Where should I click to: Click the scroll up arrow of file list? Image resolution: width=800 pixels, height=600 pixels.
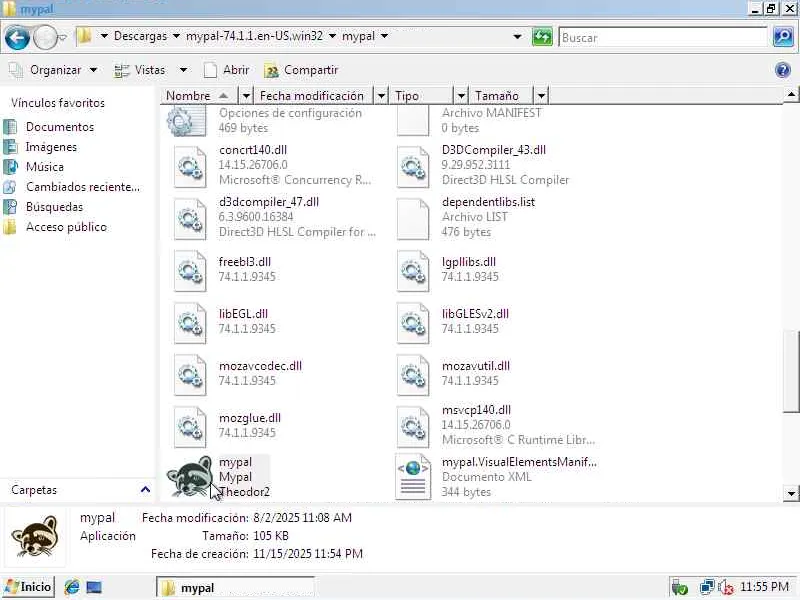pyautogui.click(x=791, y=94)
